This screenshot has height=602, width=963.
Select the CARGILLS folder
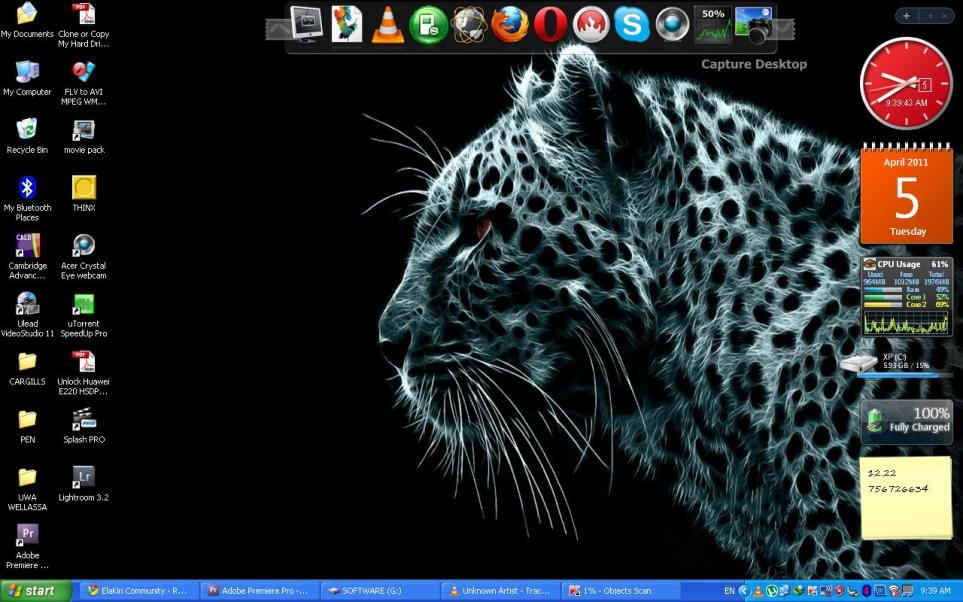pyautogui.click(x=27, y=368)
